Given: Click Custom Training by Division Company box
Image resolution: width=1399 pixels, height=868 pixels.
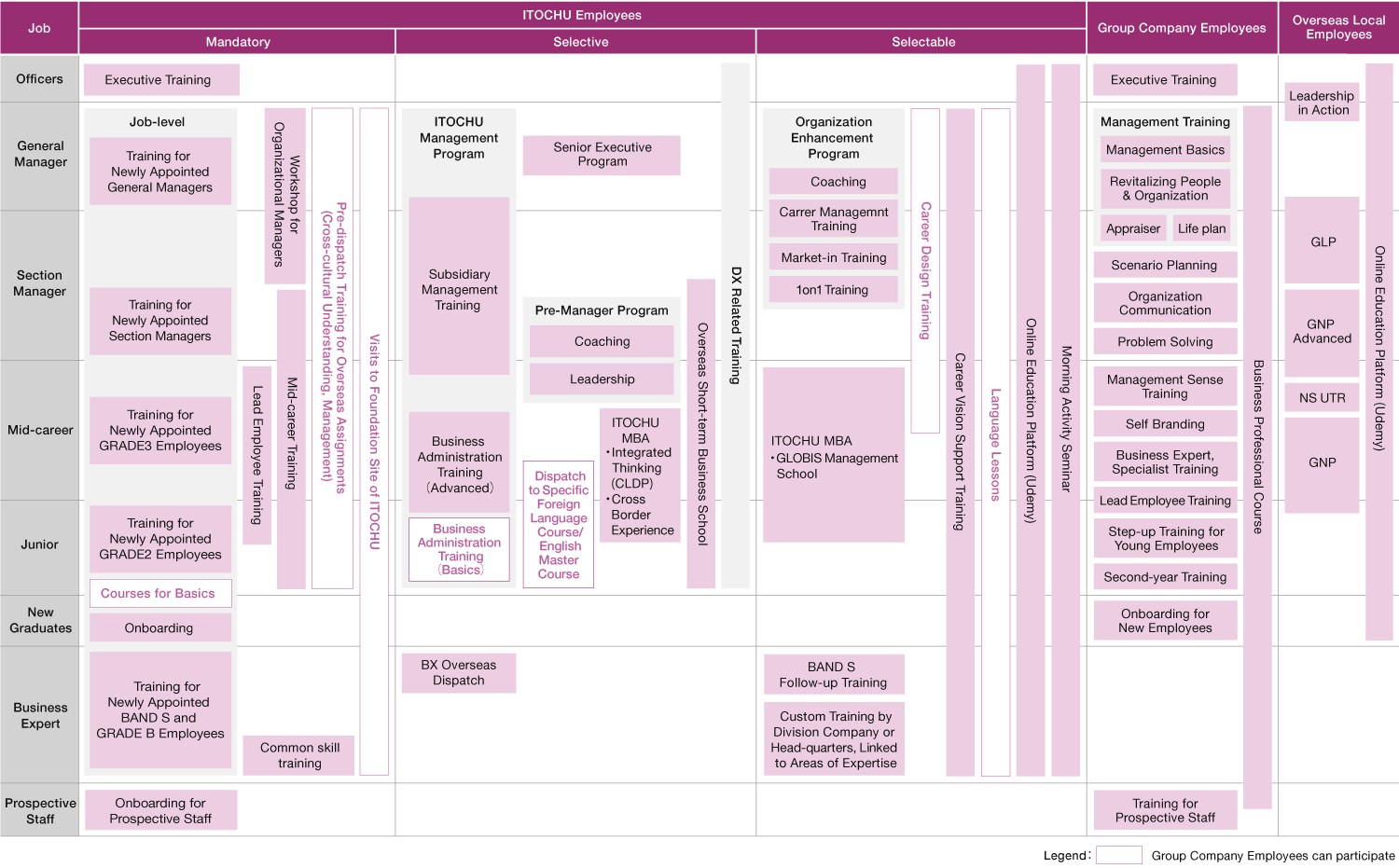Looking at the screenshot, I should click(834, 740).
